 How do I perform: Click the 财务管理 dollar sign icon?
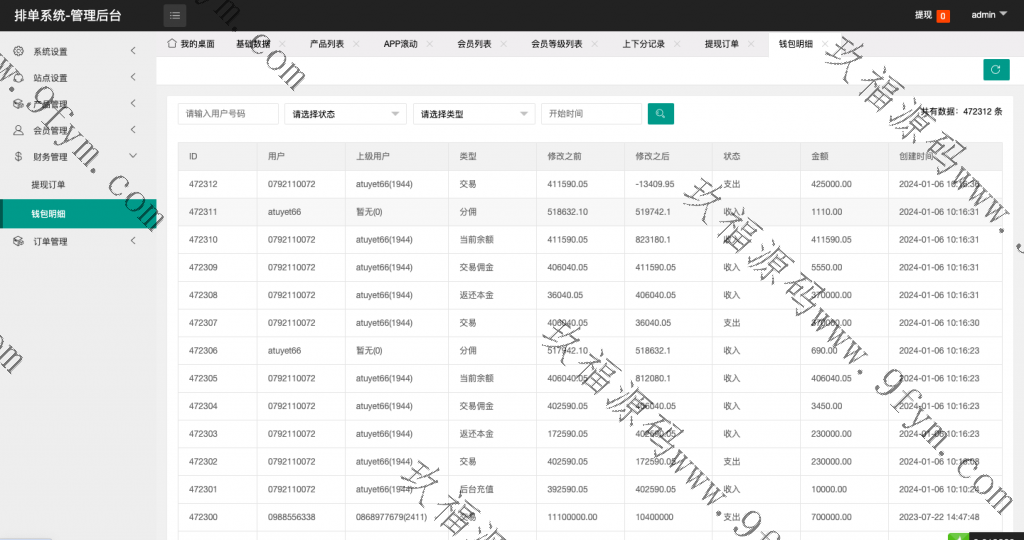pyautogui.click(x=18, y=156)
